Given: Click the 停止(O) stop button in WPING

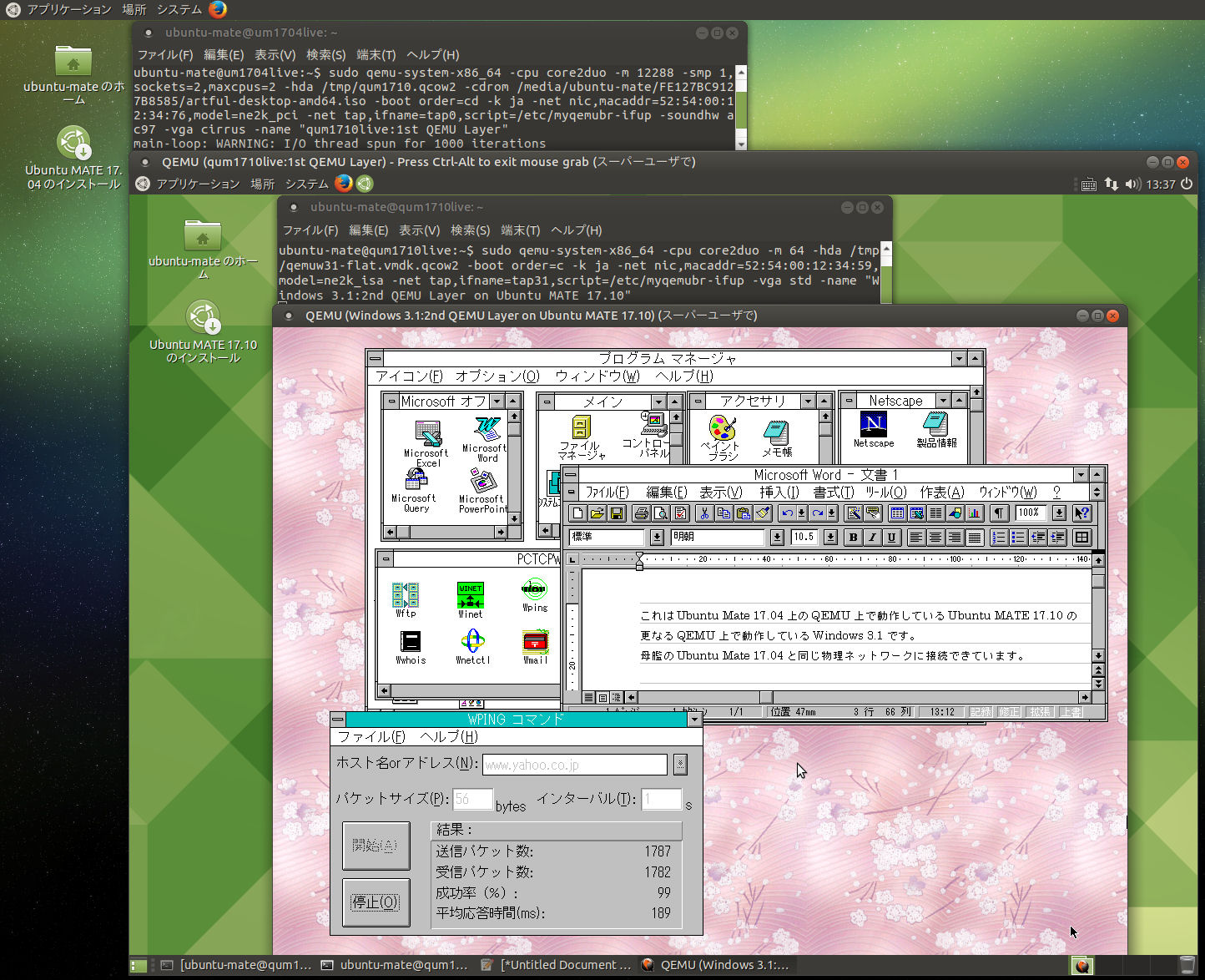Looking at the screenshot, I should coord(376,902).
